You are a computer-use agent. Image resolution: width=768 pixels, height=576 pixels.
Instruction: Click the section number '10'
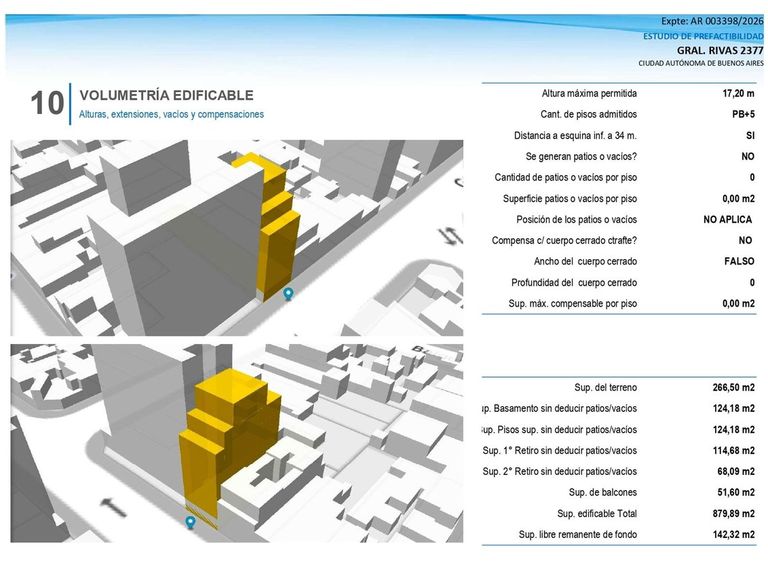[x=47, y=103]
